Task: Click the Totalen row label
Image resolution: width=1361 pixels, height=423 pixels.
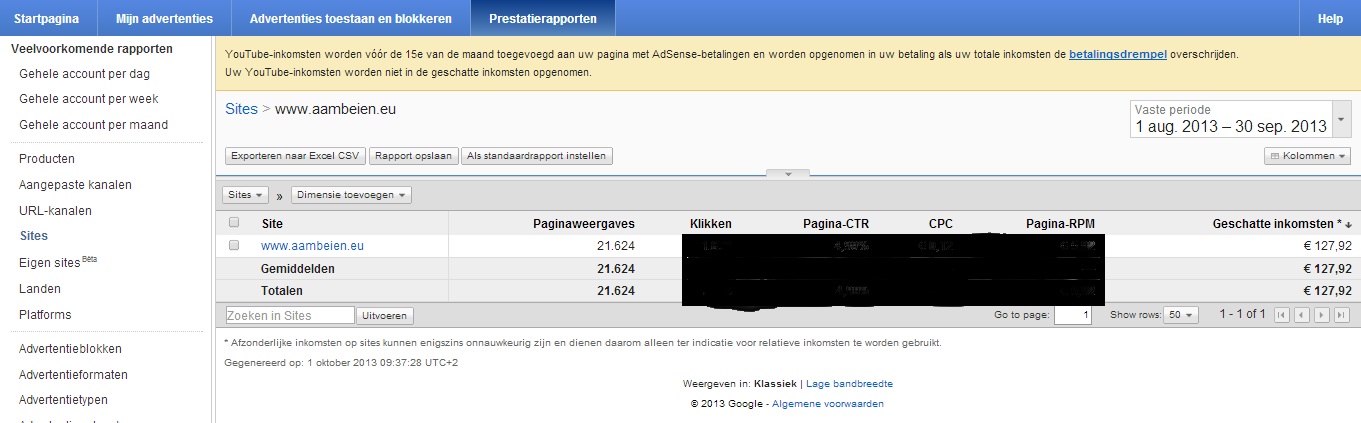Action: point(282,291)
